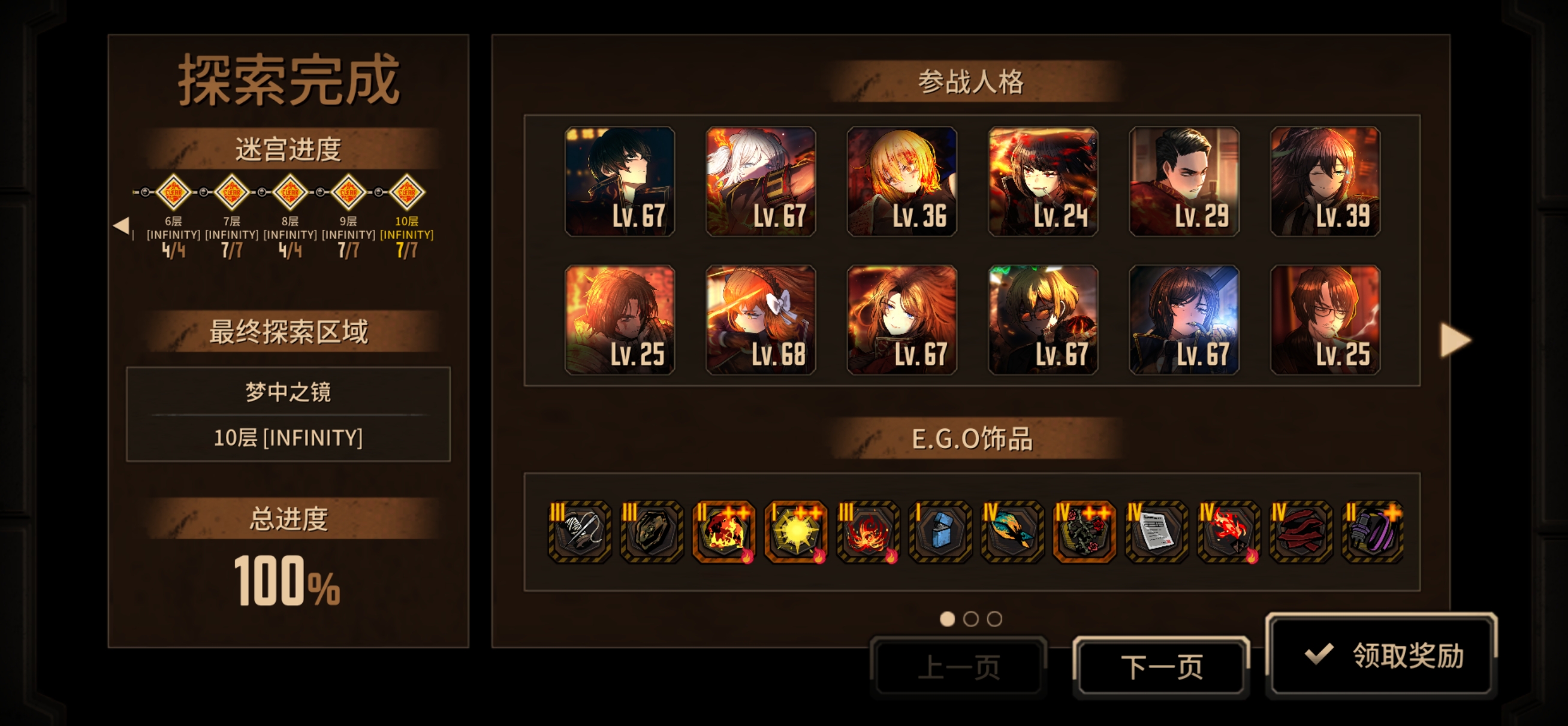This screenshot has height=726, width=1568.
Task: Switch to the third page indicator dot
Action: [x=994, y=619]
